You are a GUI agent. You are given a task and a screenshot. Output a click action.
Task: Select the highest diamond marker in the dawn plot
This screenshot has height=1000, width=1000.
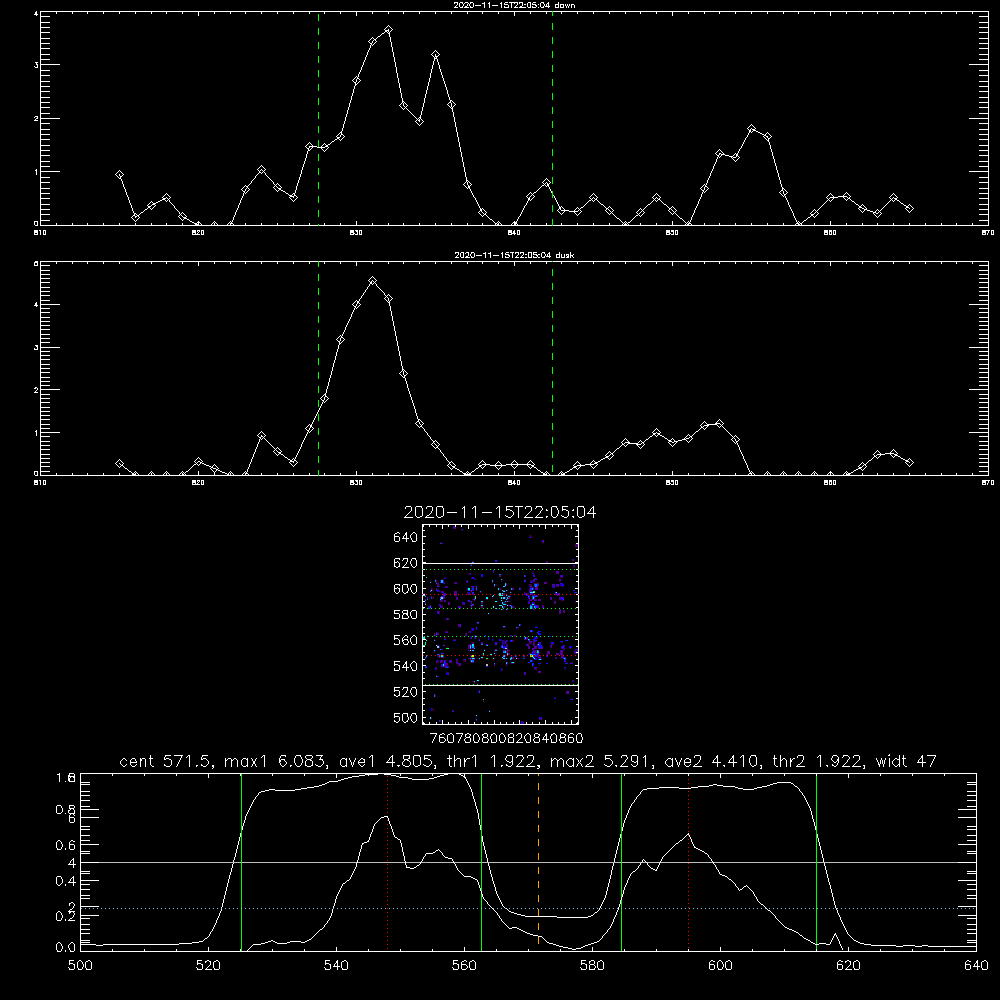point(388,30)
